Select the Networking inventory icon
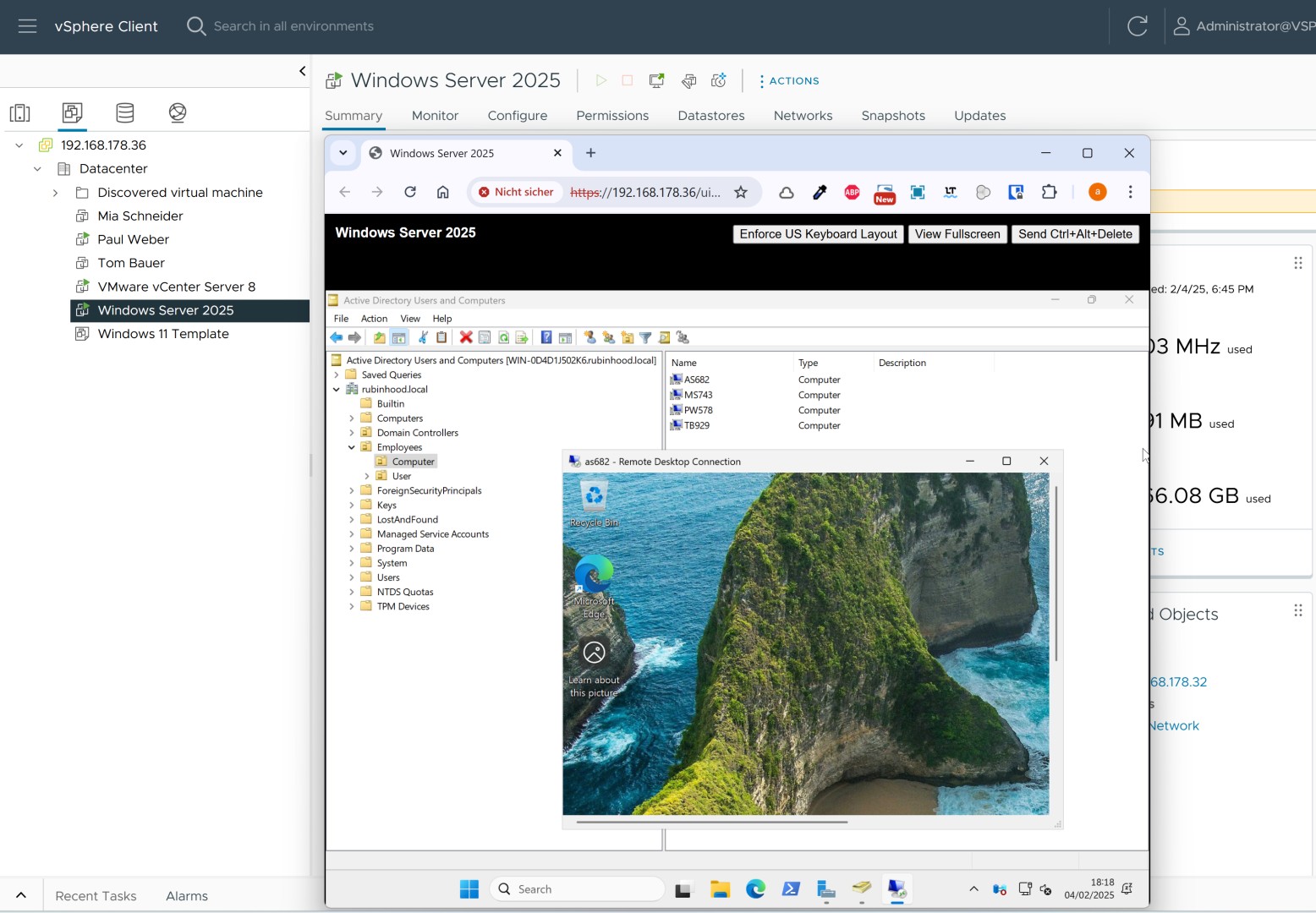Image resolution: width=1316 pixels, height=913 pixels. [178, 112]
